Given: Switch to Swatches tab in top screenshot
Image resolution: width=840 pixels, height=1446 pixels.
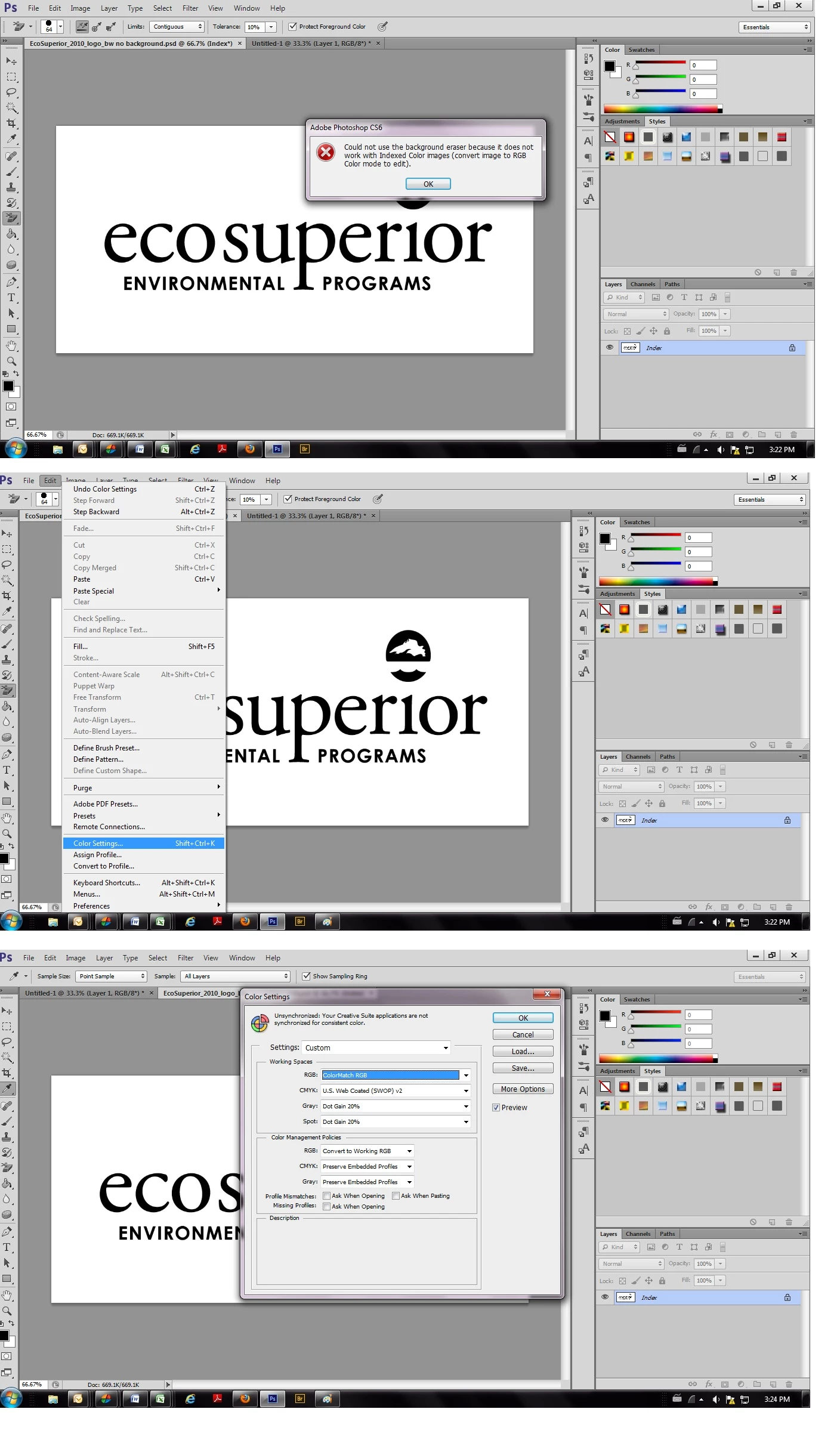Looking at the screenshot, I should click(641, 50).
